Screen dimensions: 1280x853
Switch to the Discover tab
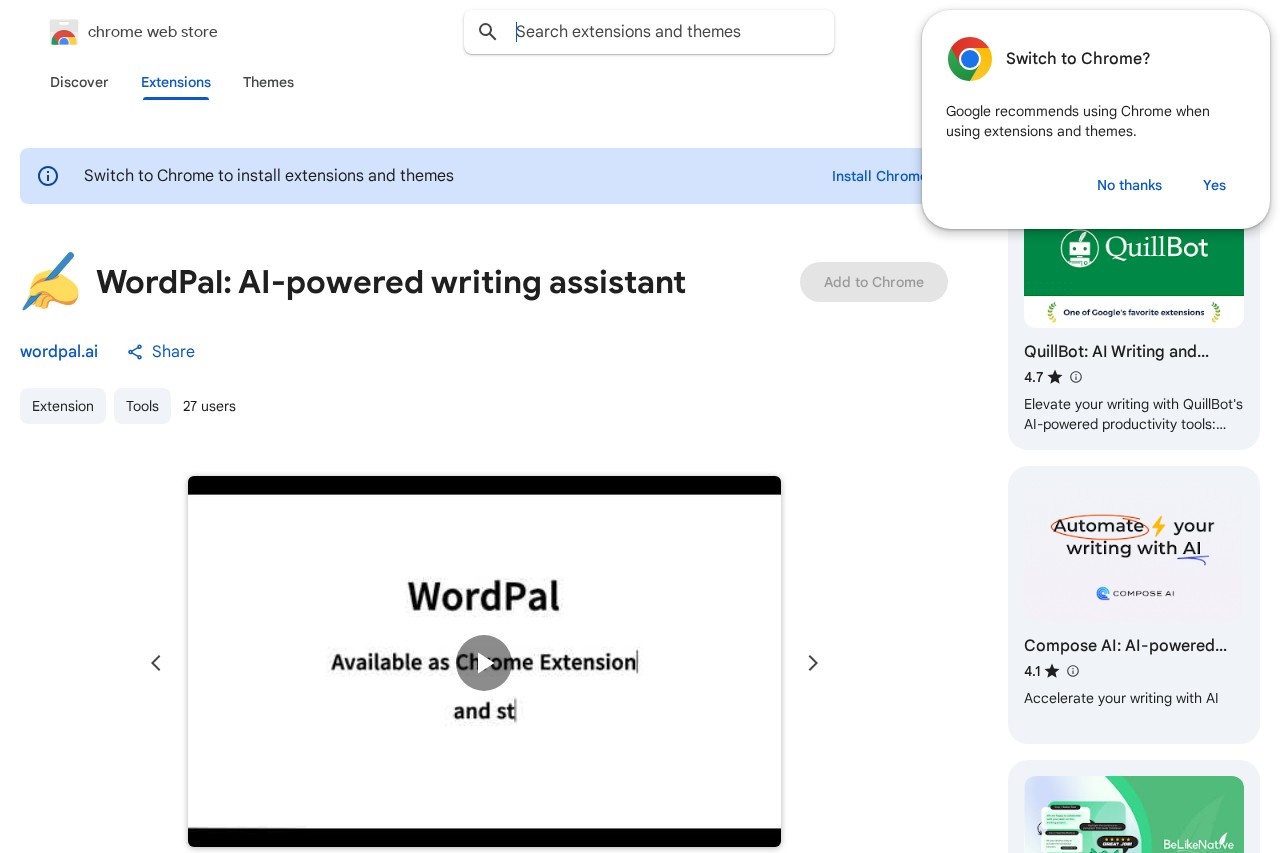click(79, 82)
